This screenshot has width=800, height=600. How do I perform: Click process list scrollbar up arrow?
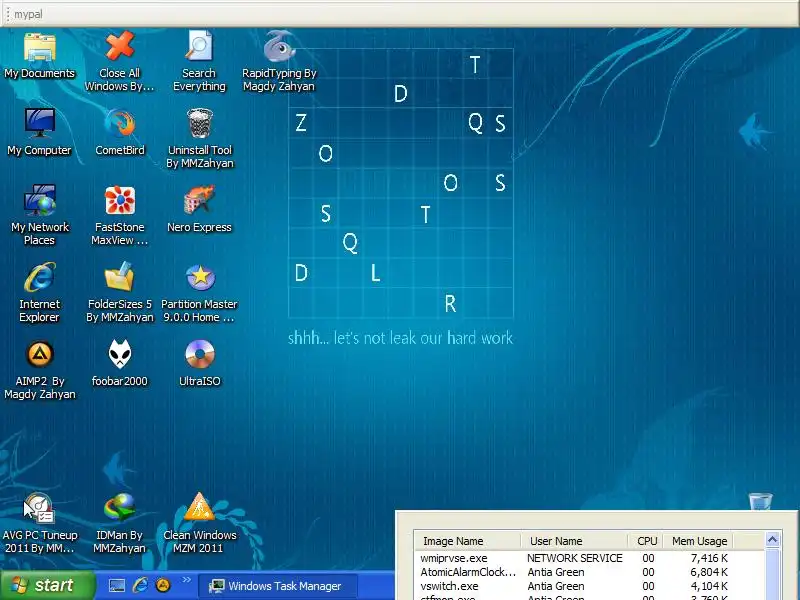(772, 540)
